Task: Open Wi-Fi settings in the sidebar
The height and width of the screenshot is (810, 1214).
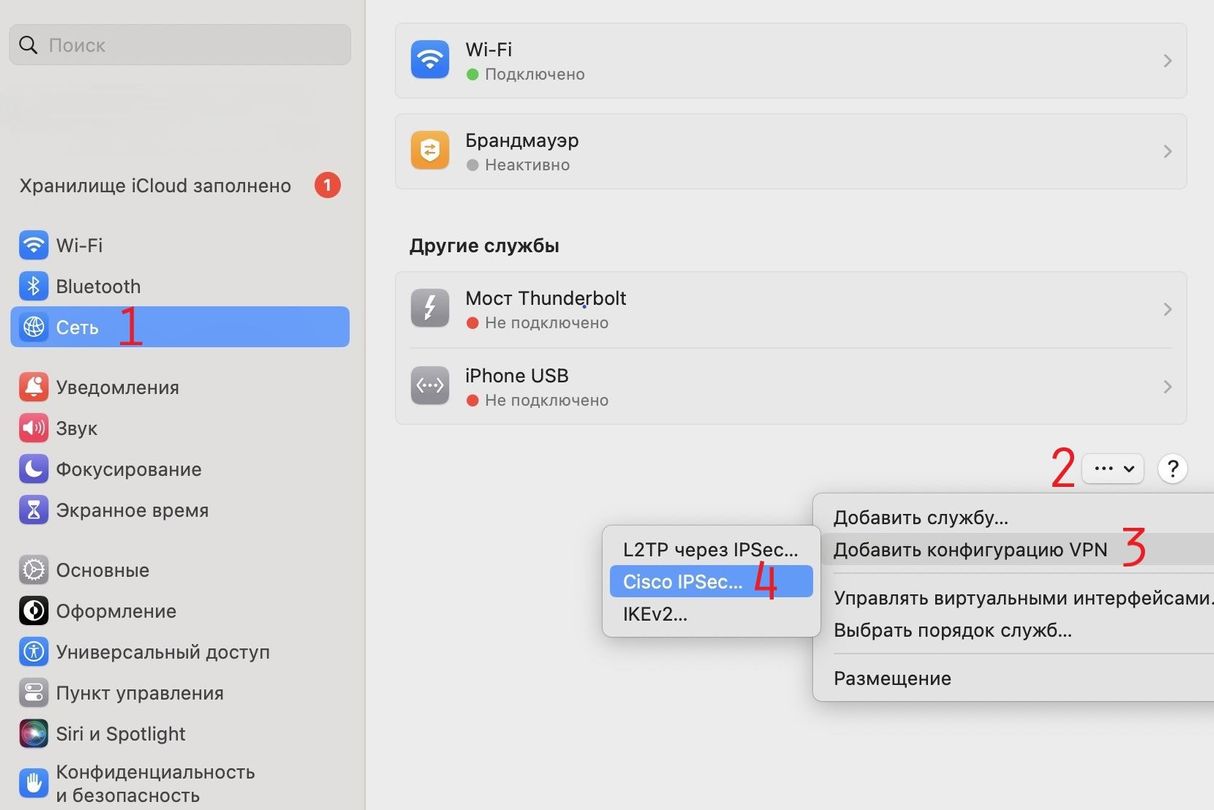Action: 78,245
